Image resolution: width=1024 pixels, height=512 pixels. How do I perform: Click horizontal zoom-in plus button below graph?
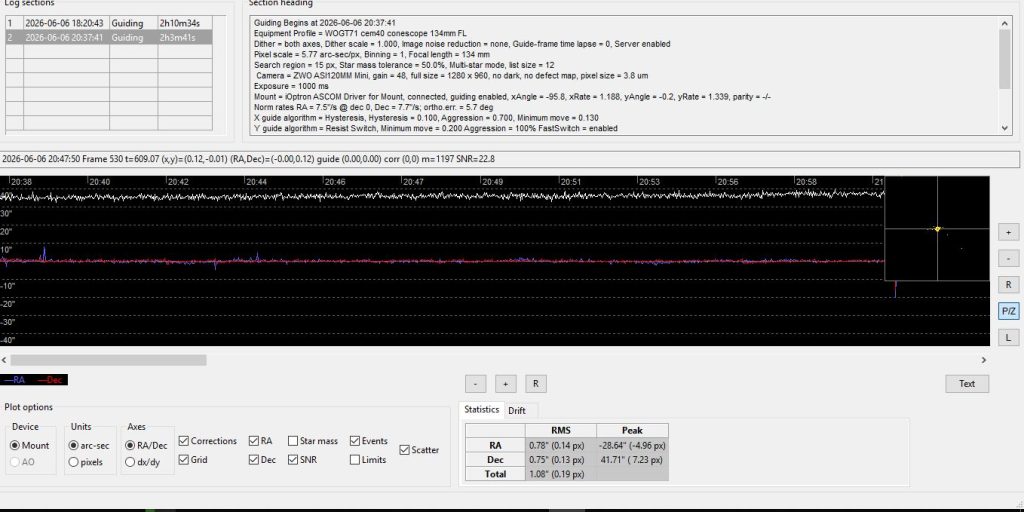click(x=505, y=384)
